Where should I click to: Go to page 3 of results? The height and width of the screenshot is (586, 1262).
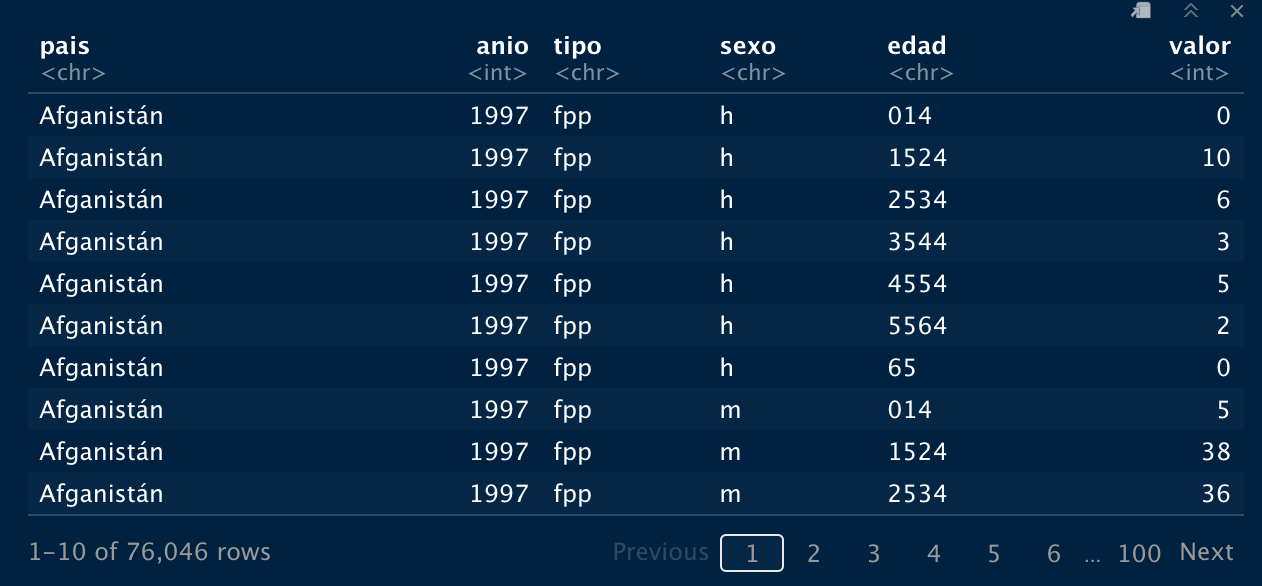click(874, 553)
